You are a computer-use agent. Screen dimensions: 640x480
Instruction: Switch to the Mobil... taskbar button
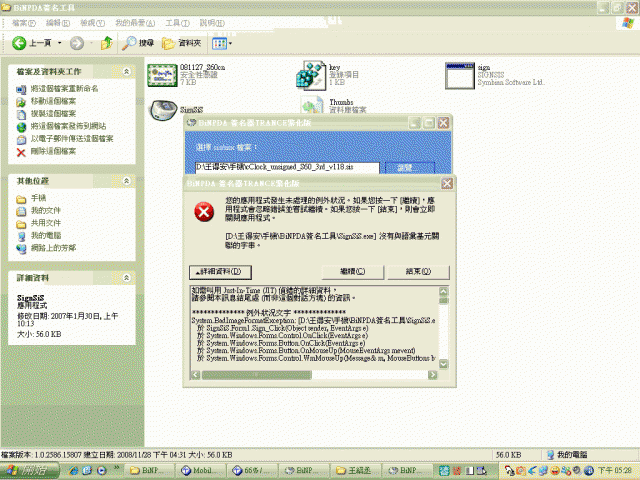pyautogui.click(x=202, y=471)
